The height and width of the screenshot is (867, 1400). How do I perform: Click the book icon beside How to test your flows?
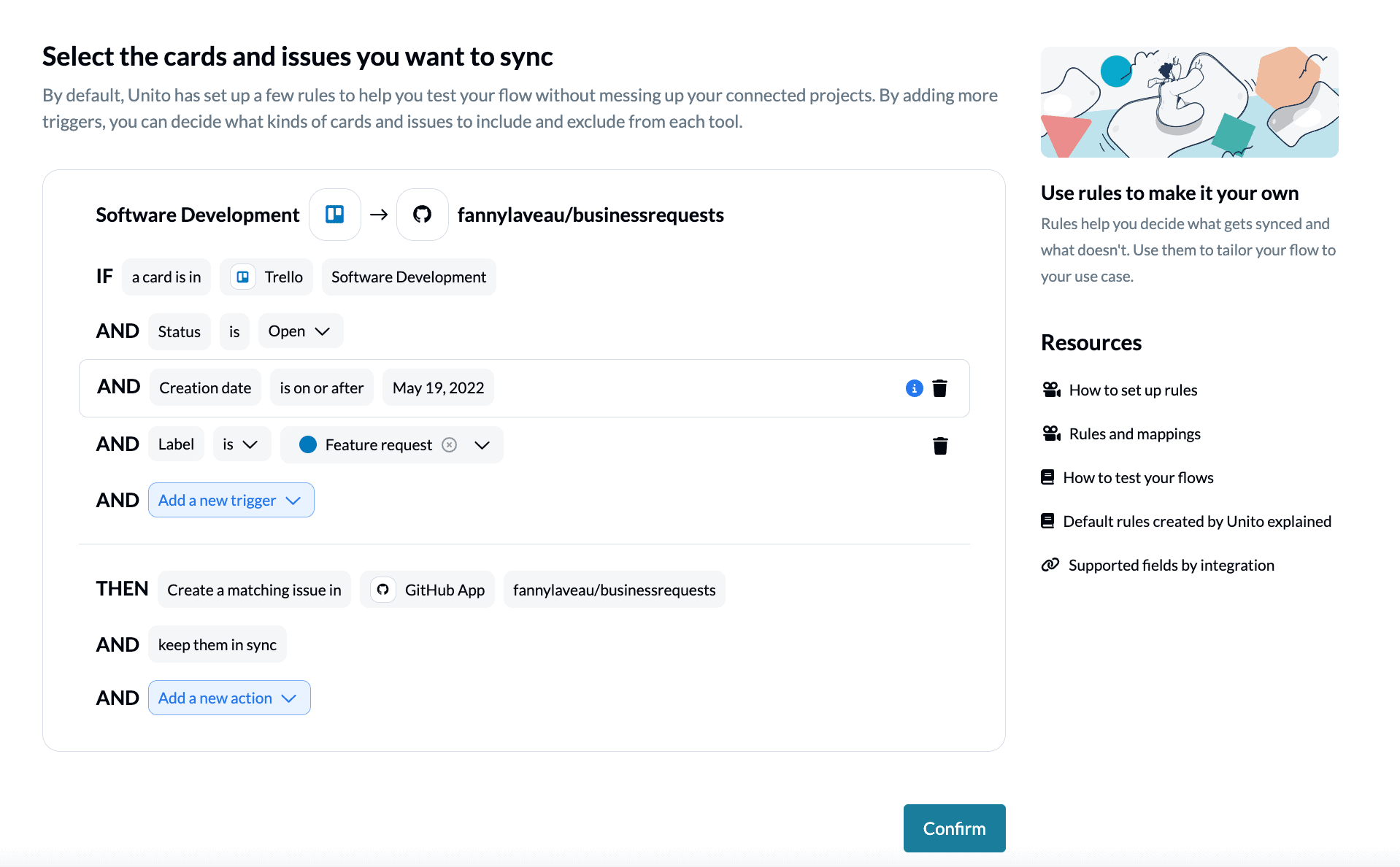(x=1048, y=477)
